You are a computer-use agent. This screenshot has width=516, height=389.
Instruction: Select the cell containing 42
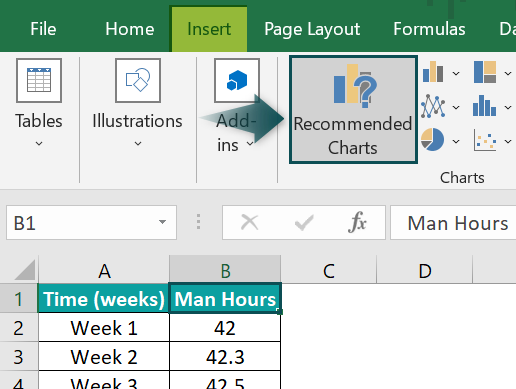pos(225,328)
